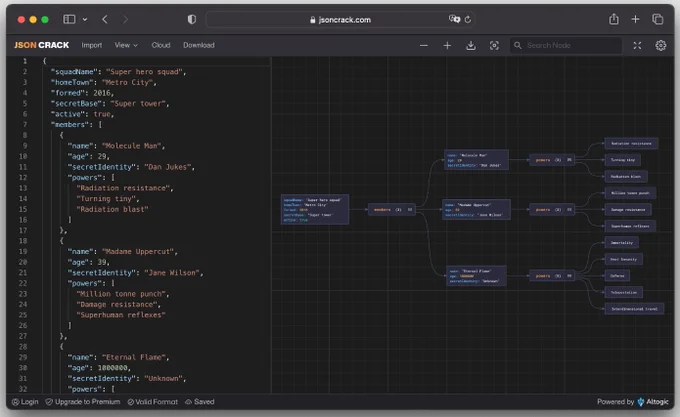The height and width of the screenshot is (417, 680).
Task: Collapse powers node of Eternal Flame
Action: click(x=569, y=276)
